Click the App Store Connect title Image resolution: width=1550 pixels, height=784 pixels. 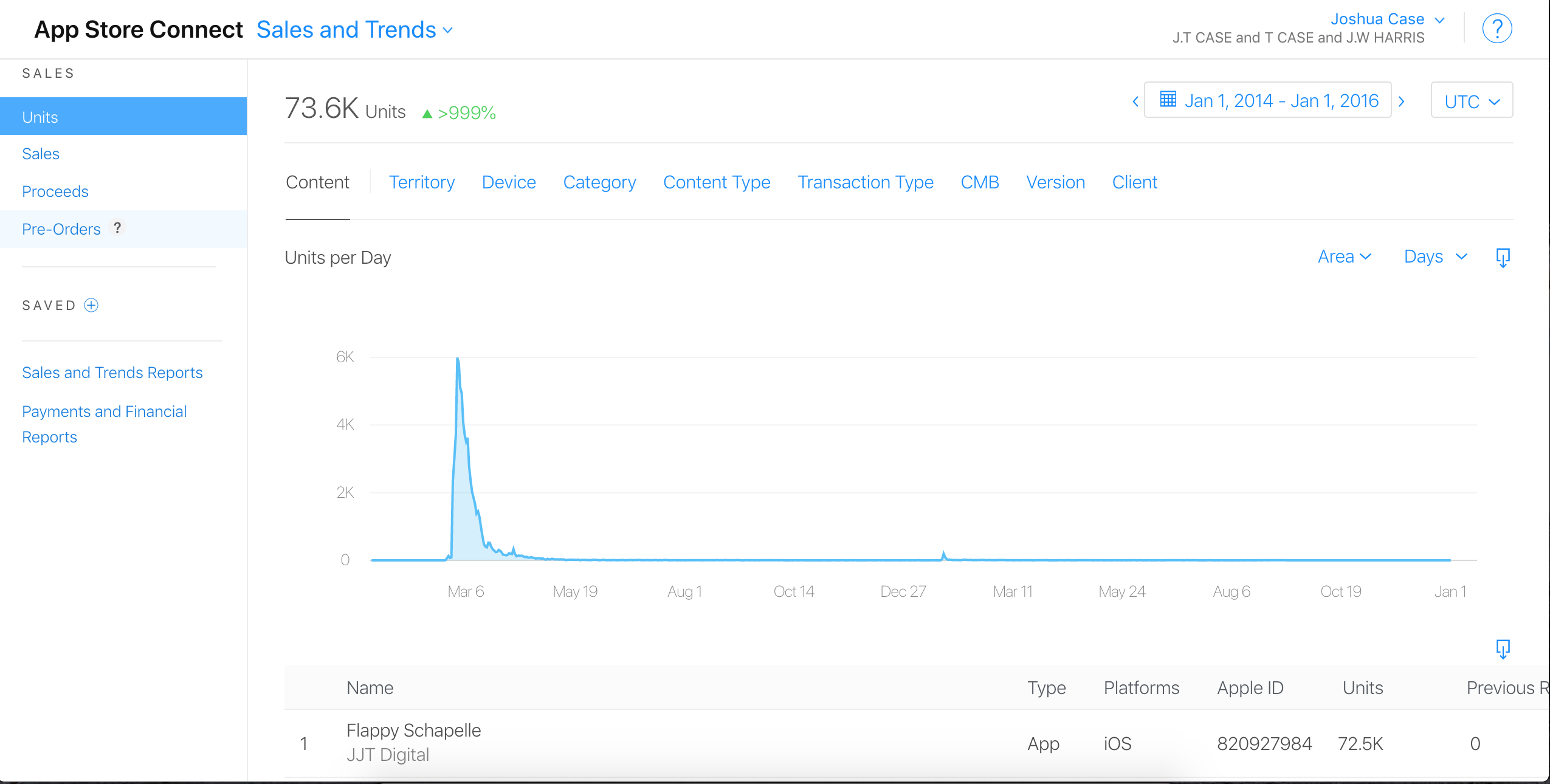(x=139, y=30)
